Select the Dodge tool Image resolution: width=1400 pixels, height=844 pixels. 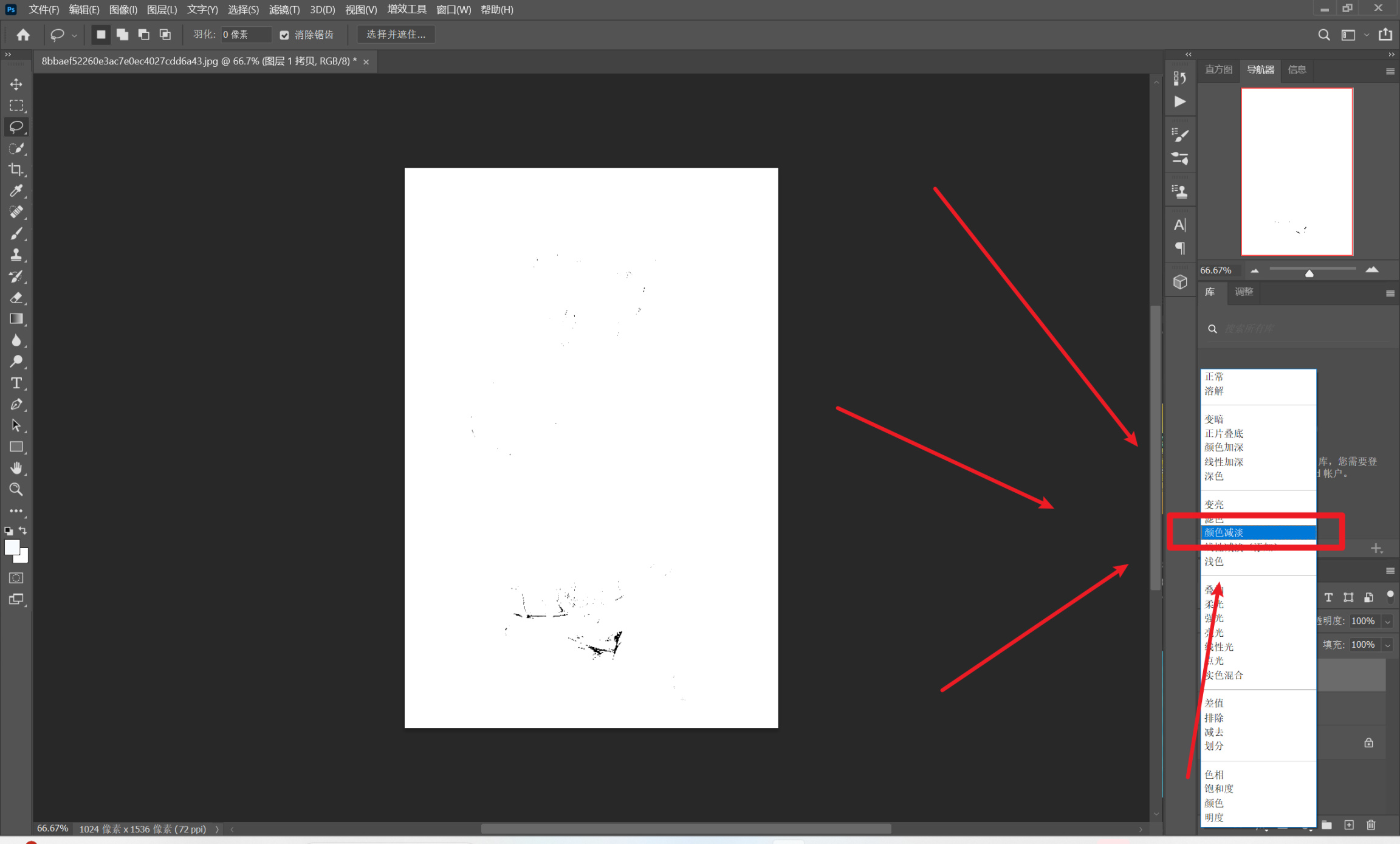coord(16,362)
